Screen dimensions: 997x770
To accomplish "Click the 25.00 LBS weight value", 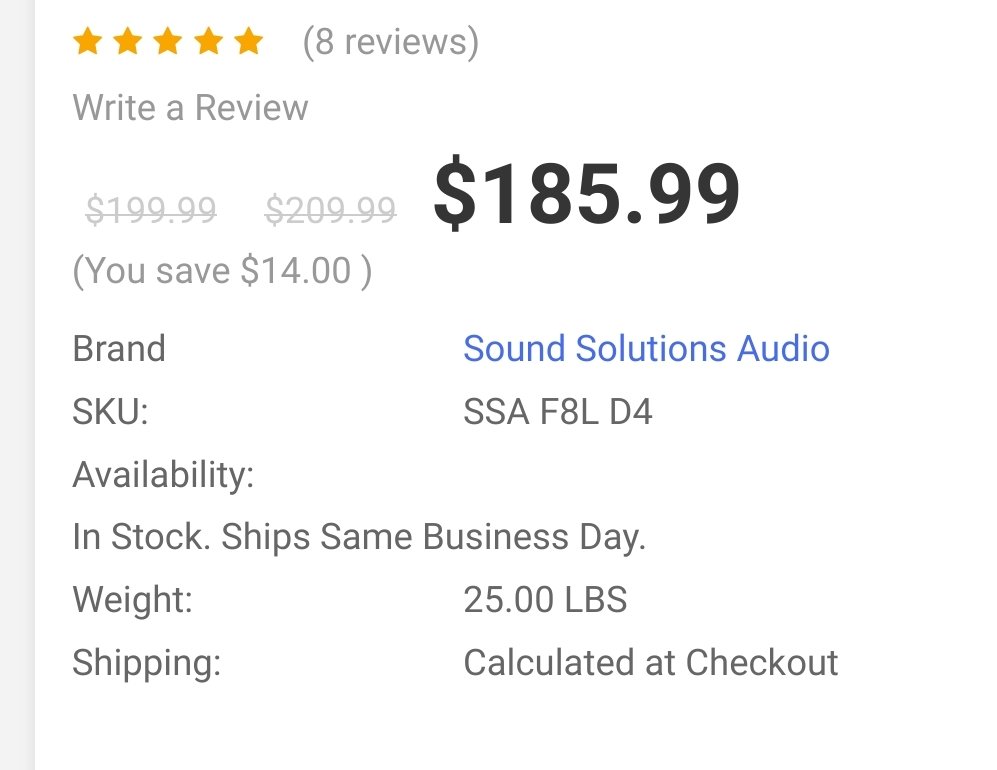I will [x=545, y=600].
